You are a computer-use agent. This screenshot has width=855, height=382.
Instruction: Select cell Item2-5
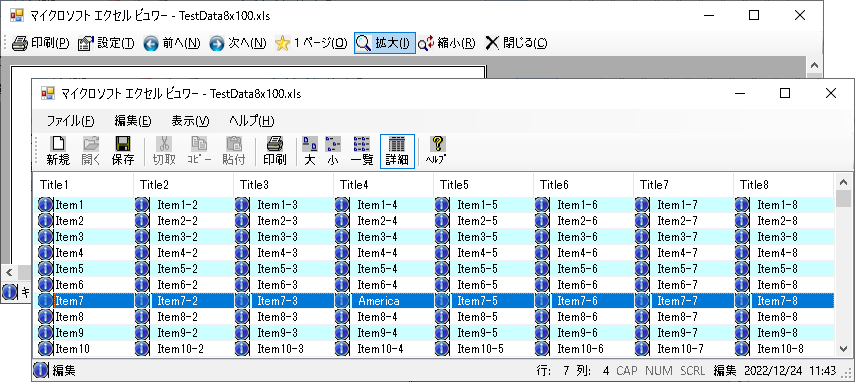pos(477,221)
